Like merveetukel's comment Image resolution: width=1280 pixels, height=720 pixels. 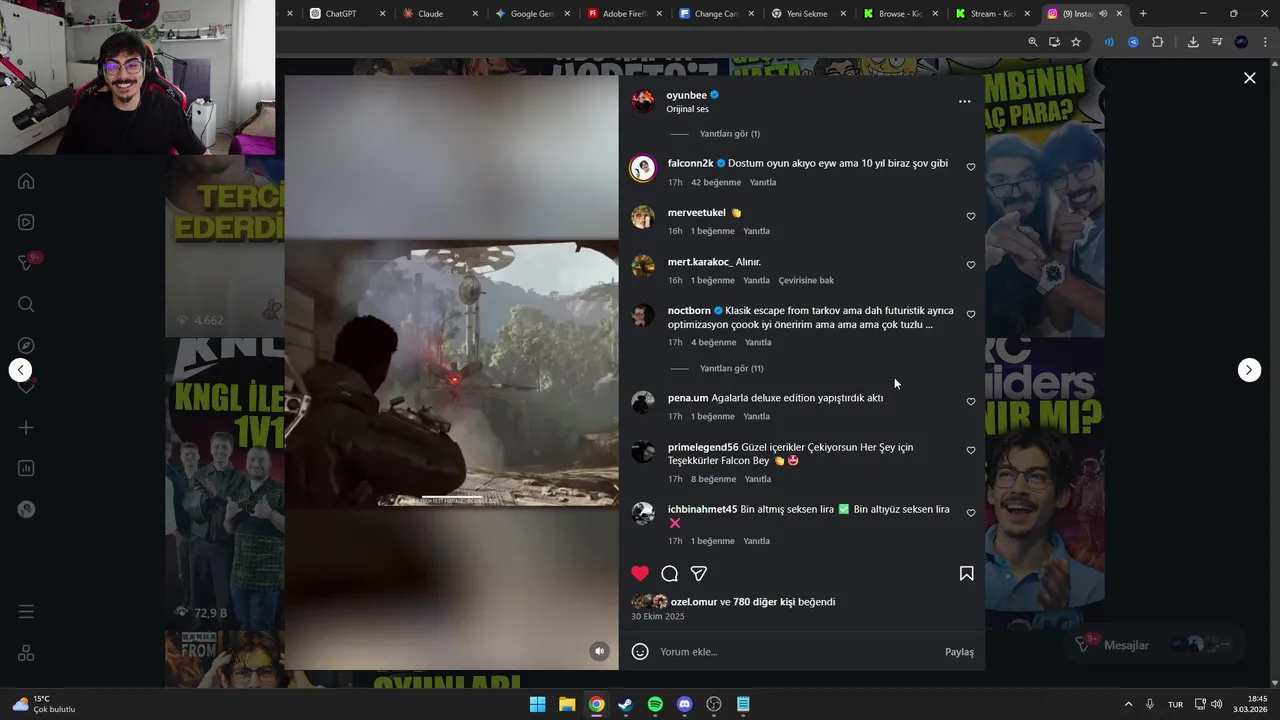[x=970, y=216]
